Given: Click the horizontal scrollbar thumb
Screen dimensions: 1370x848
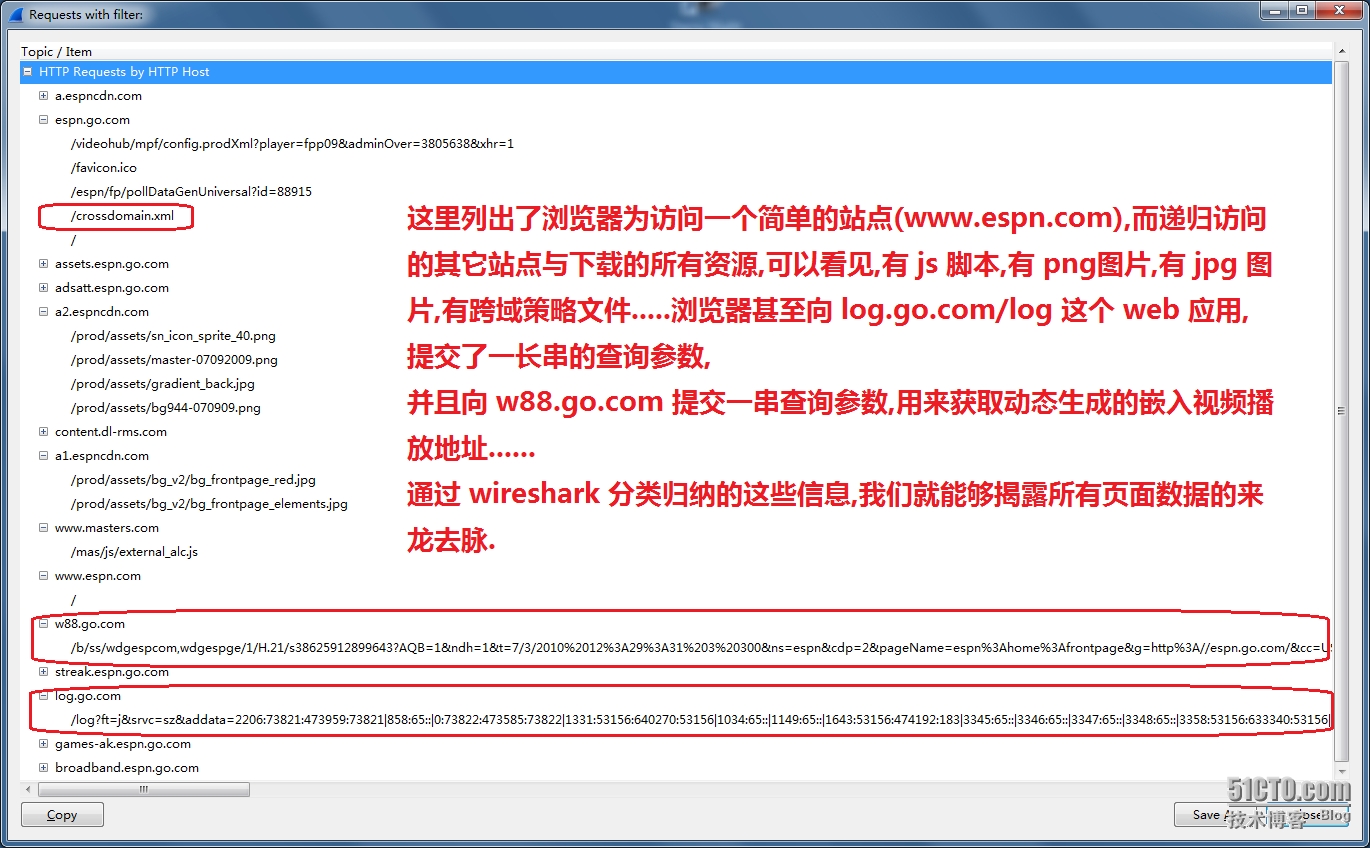Looking at the screenshot, I should tap(143, 789).
